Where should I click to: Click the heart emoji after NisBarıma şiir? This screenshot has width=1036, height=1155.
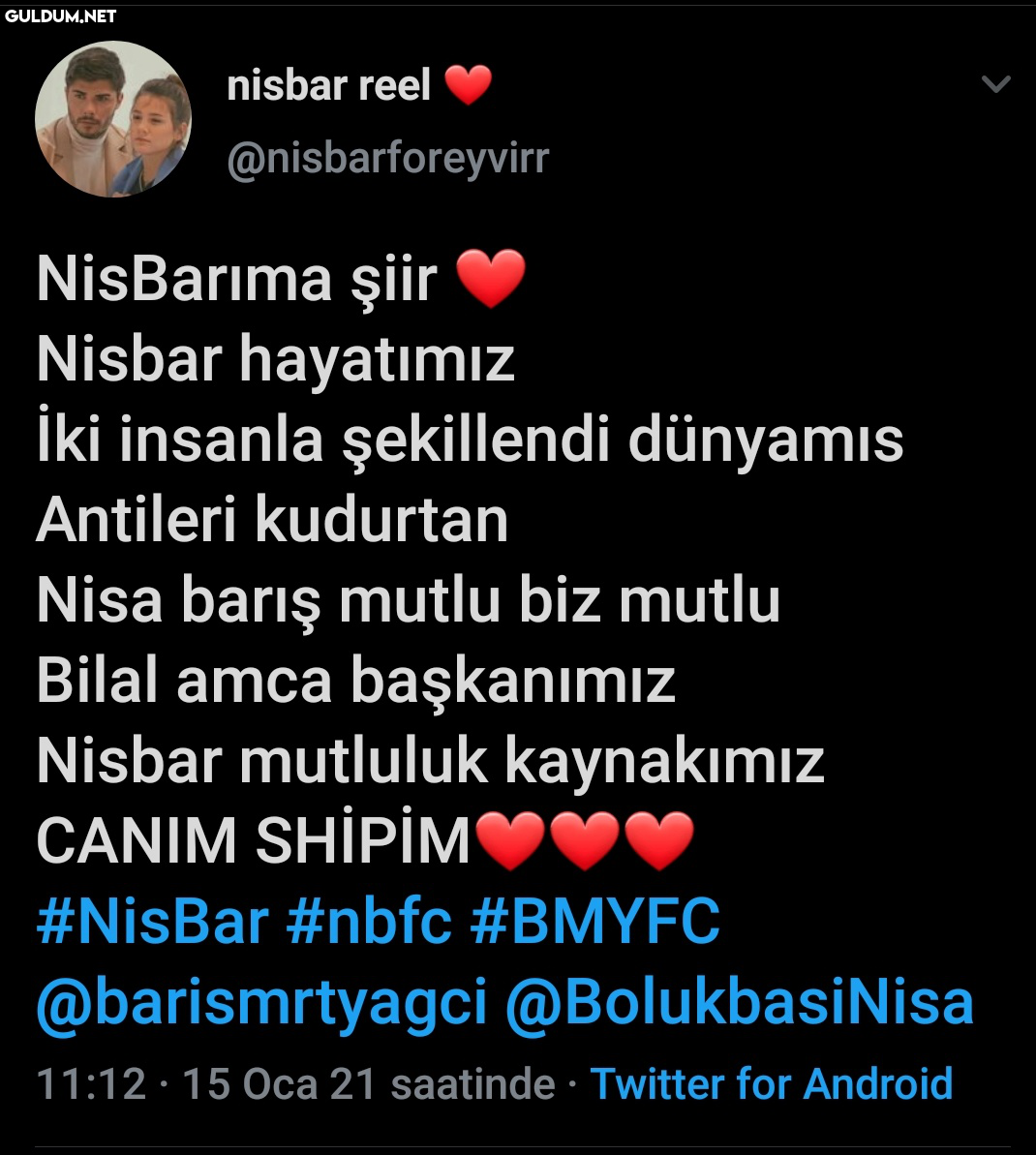pyautogui.click(x=491, y=279)
